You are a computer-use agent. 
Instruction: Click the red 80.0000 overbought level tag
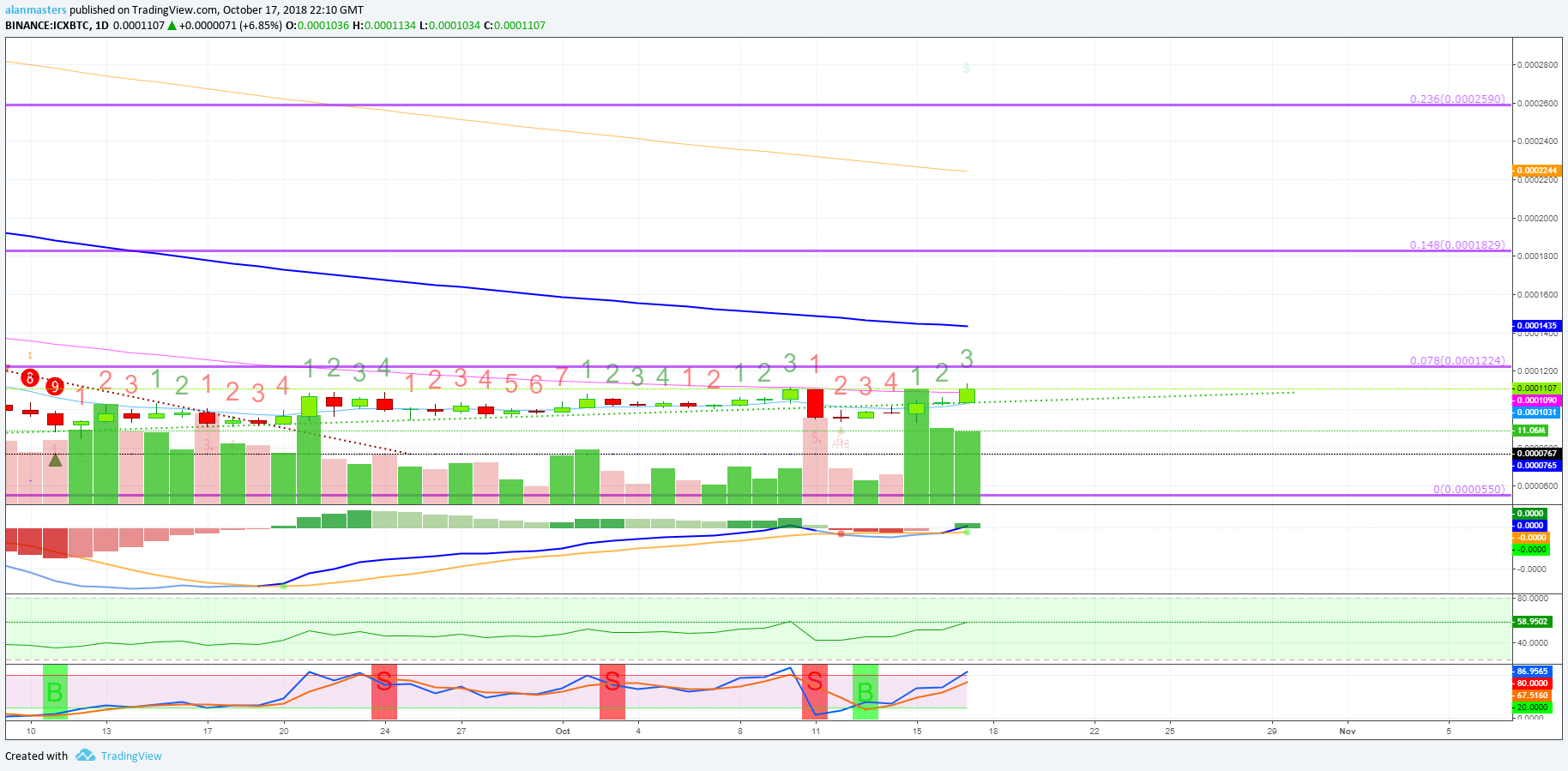coord(1532,684)
